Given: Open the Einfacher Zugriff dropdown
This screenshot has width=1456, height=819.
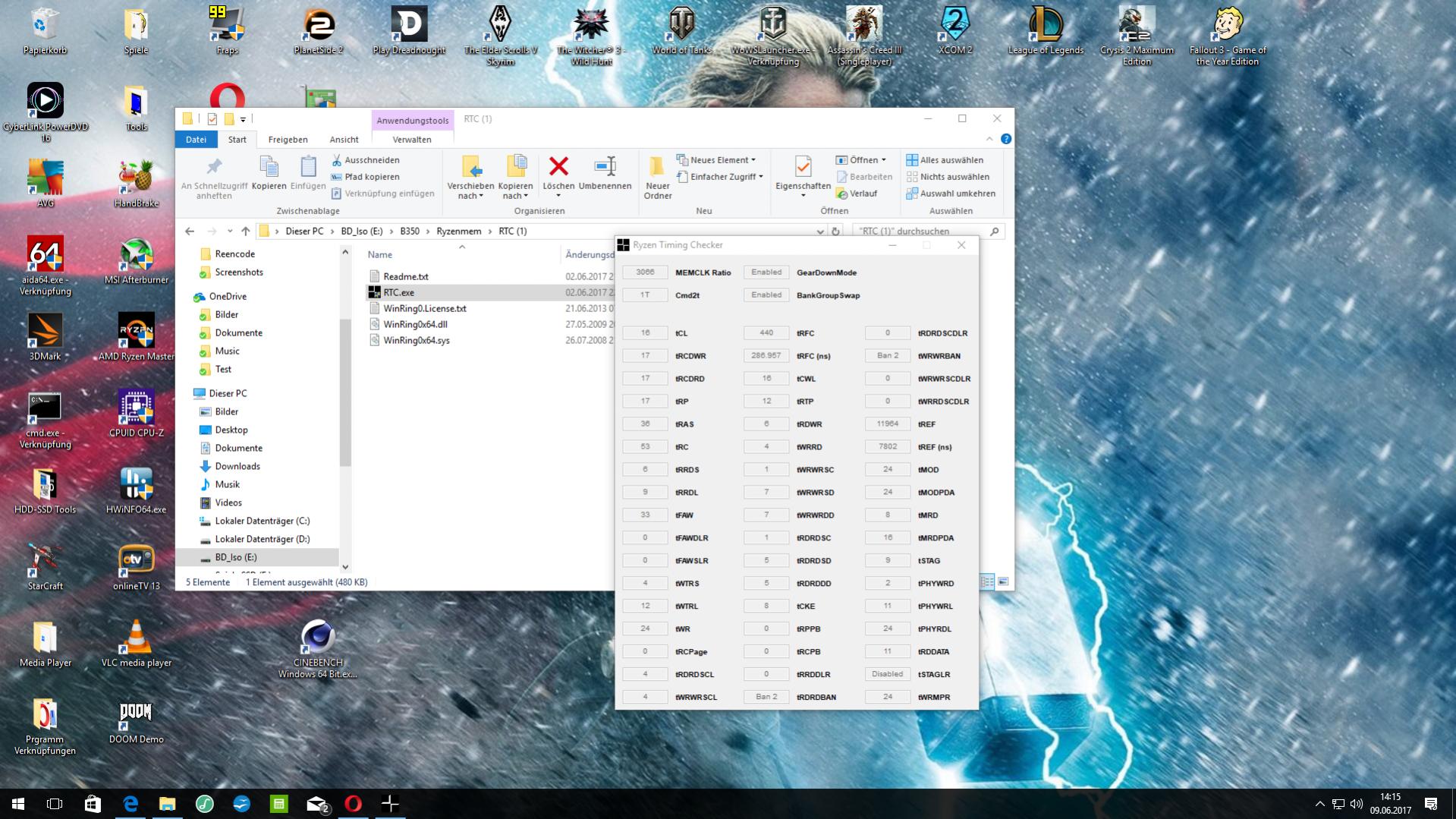Looking at the screenshot, I should coord(720,177).
